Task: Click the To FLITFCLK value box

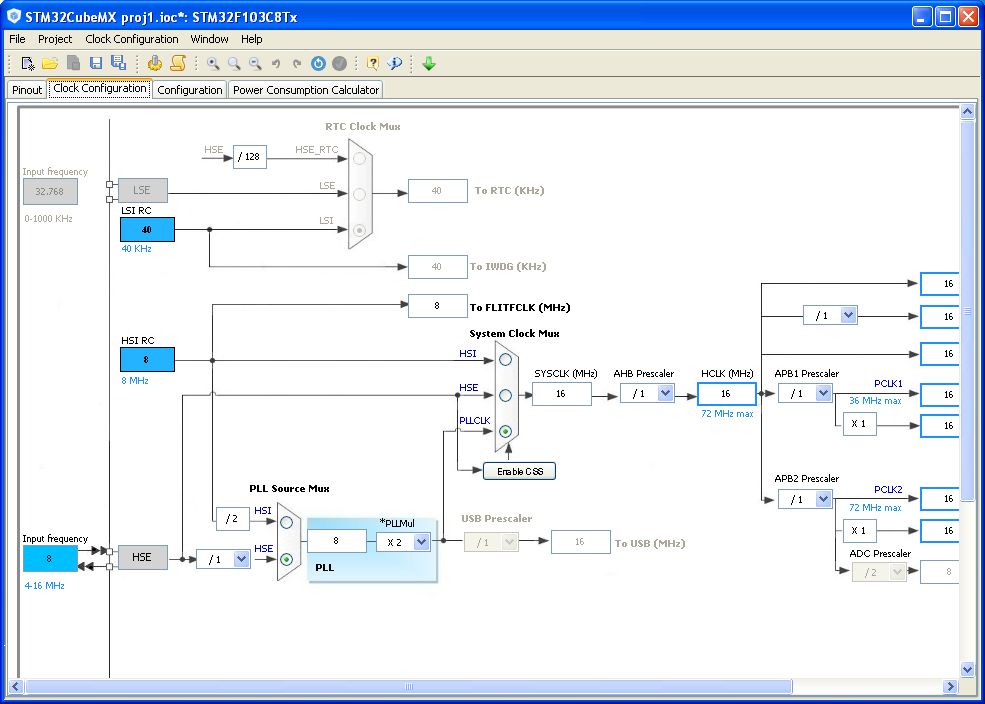Action: [x=437, y=306]
